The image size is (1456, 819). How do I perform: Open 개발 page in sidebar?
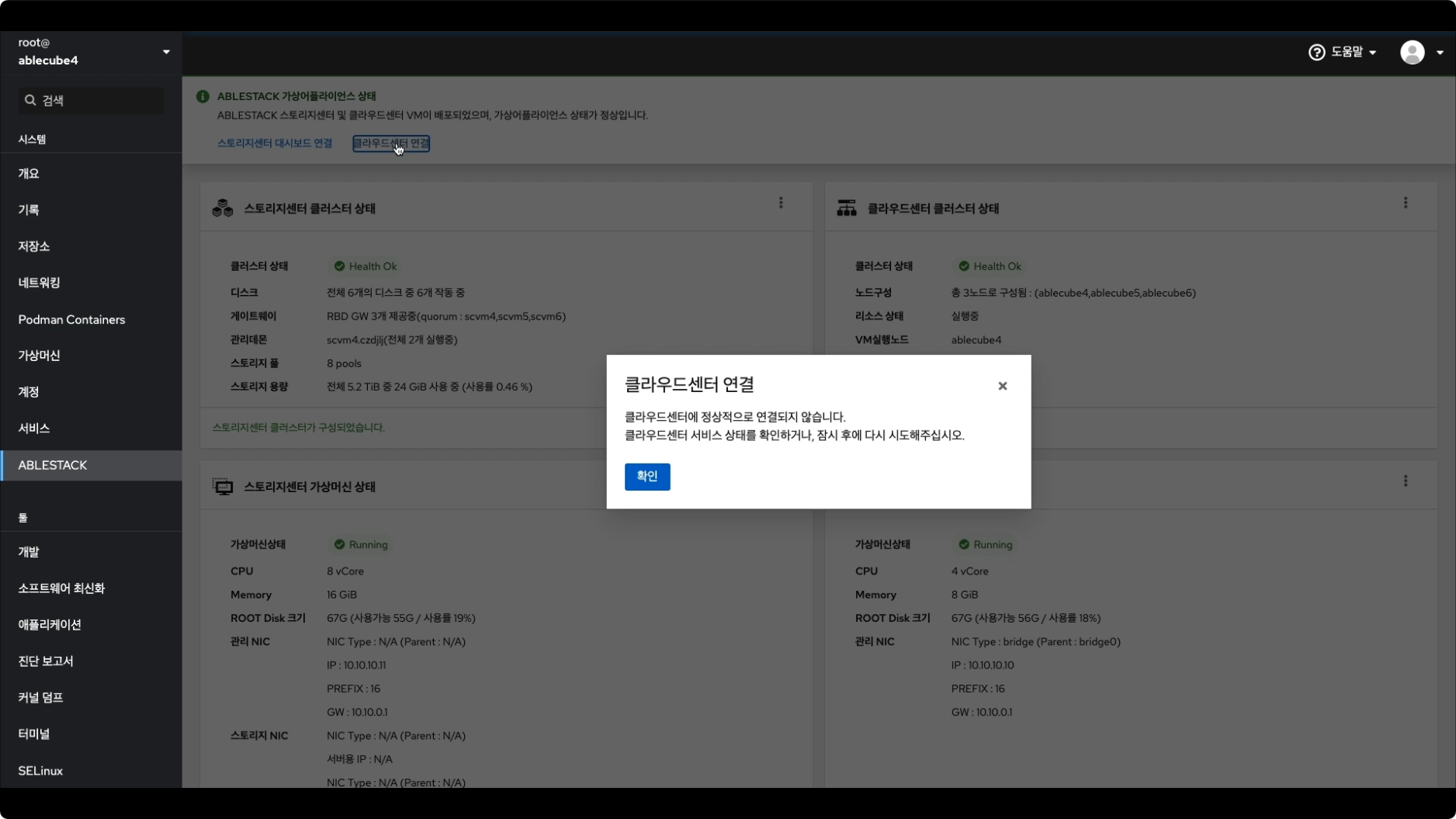(x=91, y=551)
